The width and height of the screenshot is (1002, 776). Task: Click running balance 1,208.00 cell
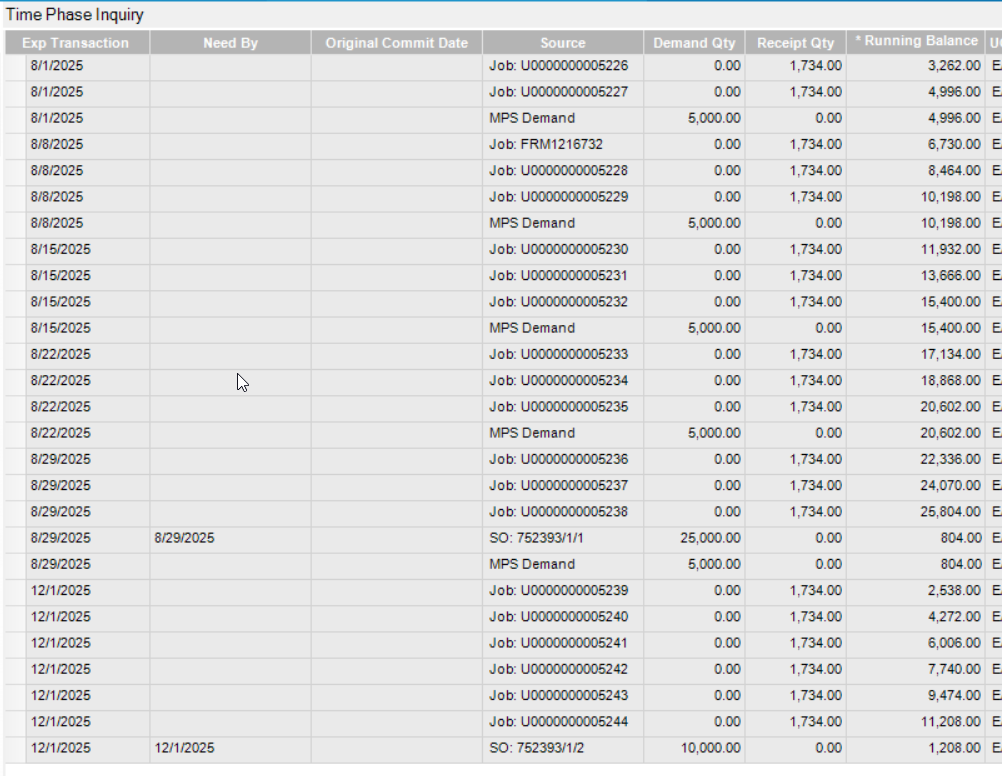click(916, 748)
